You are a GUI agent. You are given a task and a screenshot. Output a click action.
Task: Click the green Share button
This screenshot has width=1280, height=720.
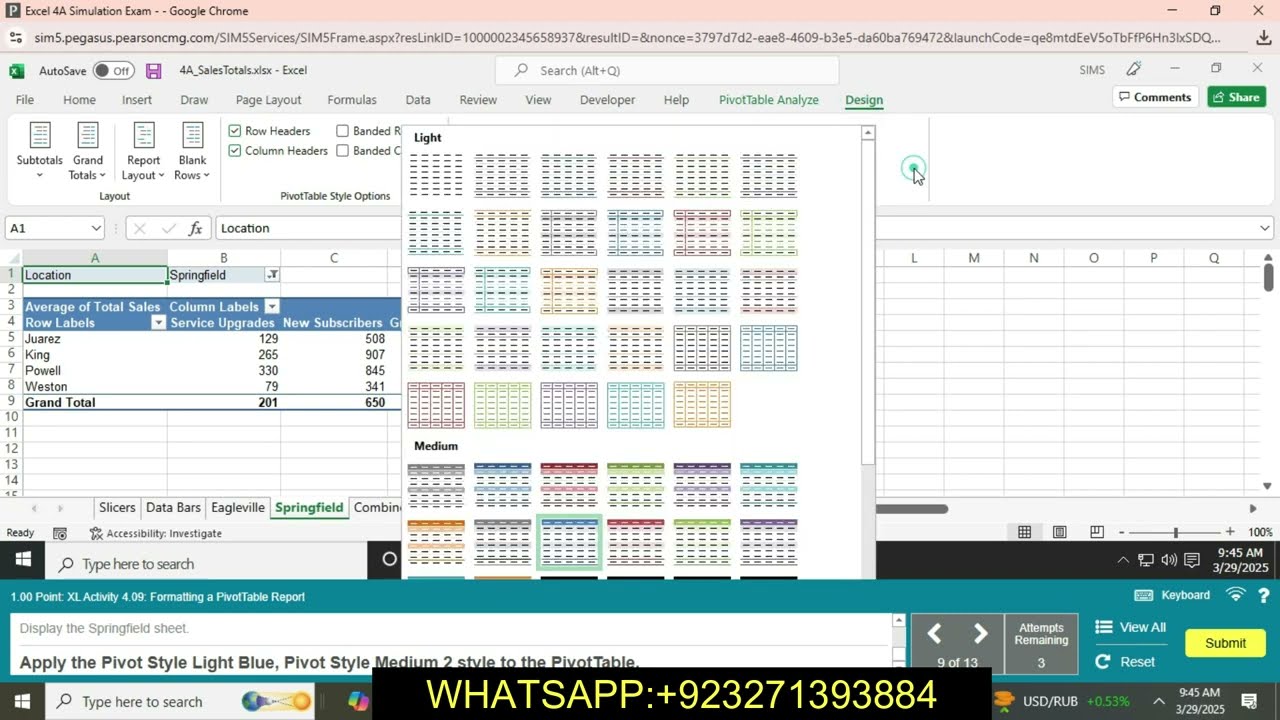pos(1237,97)
